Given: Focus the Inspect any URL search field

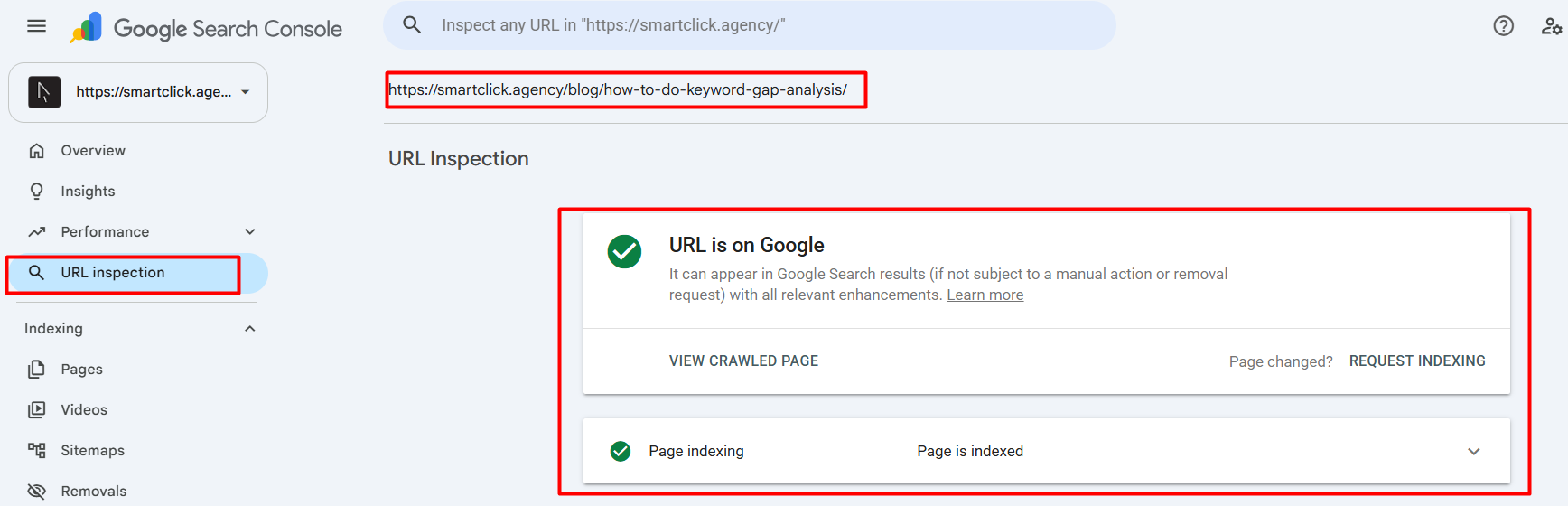Looking at the screenshot, I should click(x=750, y=25).
